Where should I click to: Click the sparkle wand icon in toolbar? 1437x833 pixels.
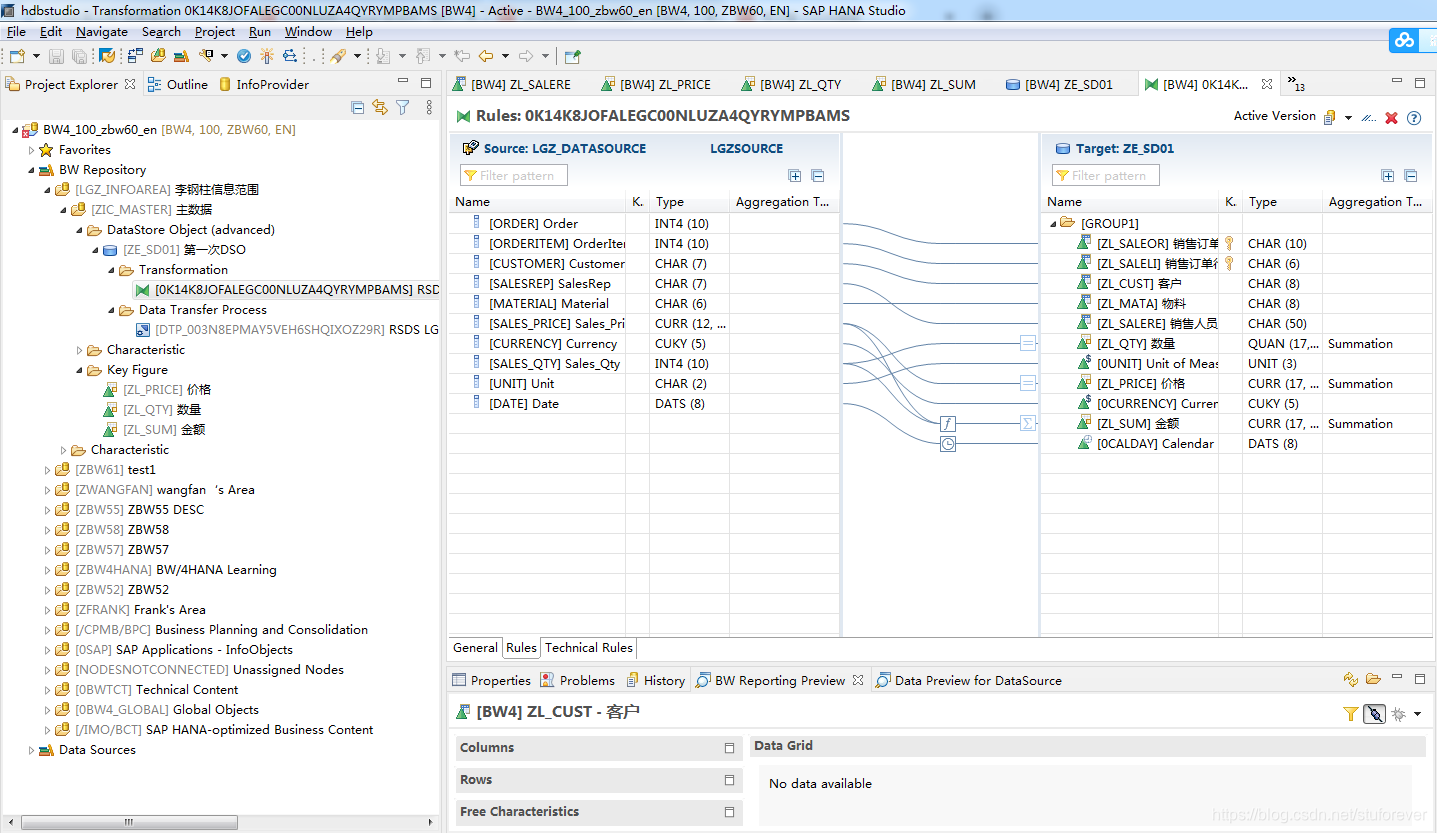[267, 56]
